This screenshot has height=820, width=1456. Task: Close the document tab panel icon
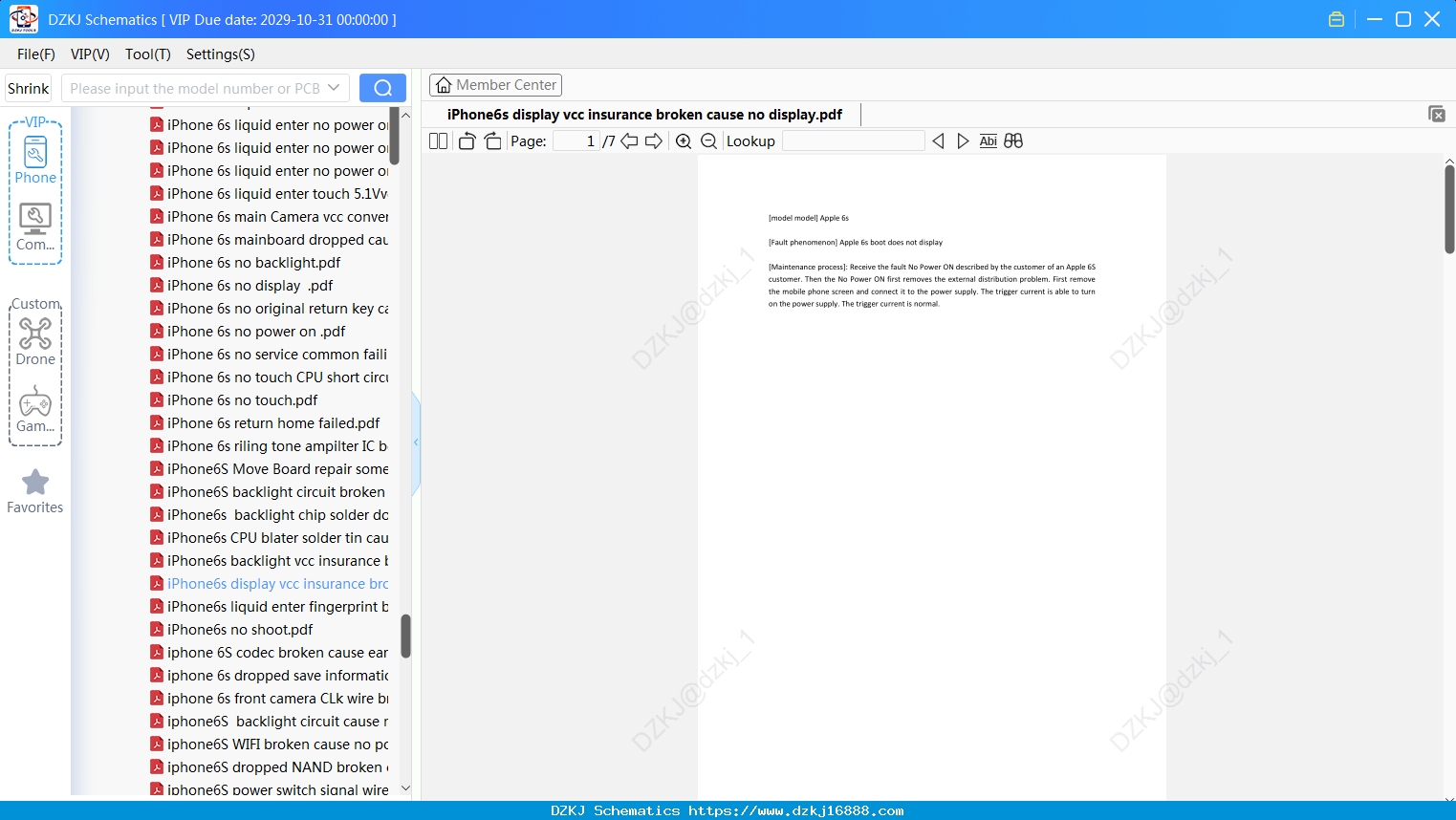pos(1436,114)
